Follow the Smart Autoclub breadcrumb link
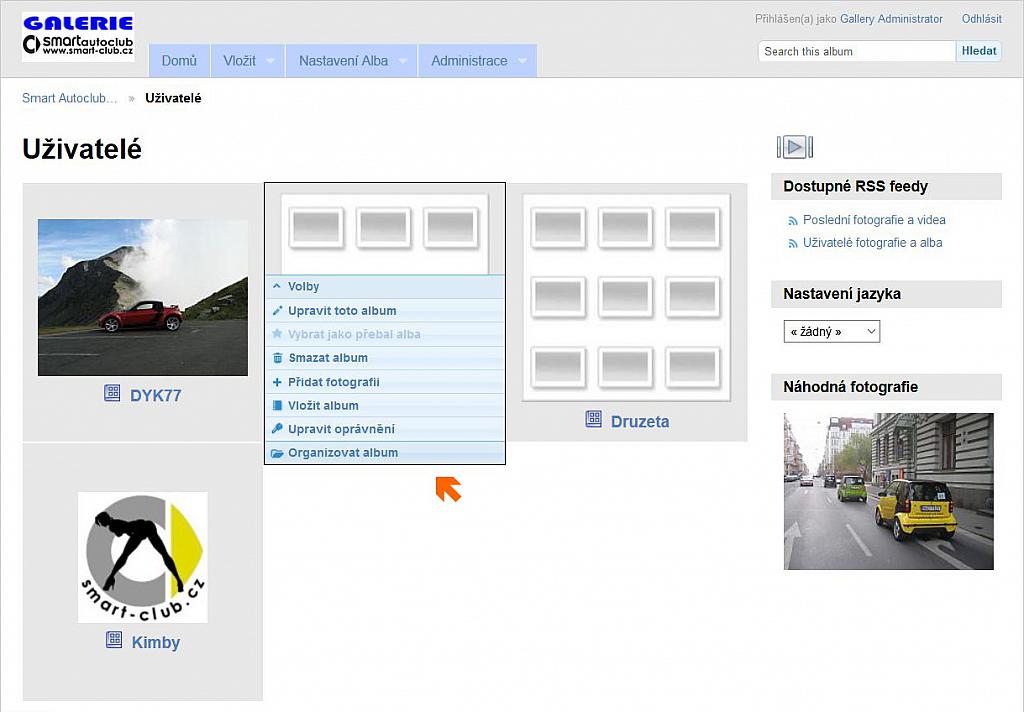The width and height of the screenshot is (1024, 712). tap(69, 98)
